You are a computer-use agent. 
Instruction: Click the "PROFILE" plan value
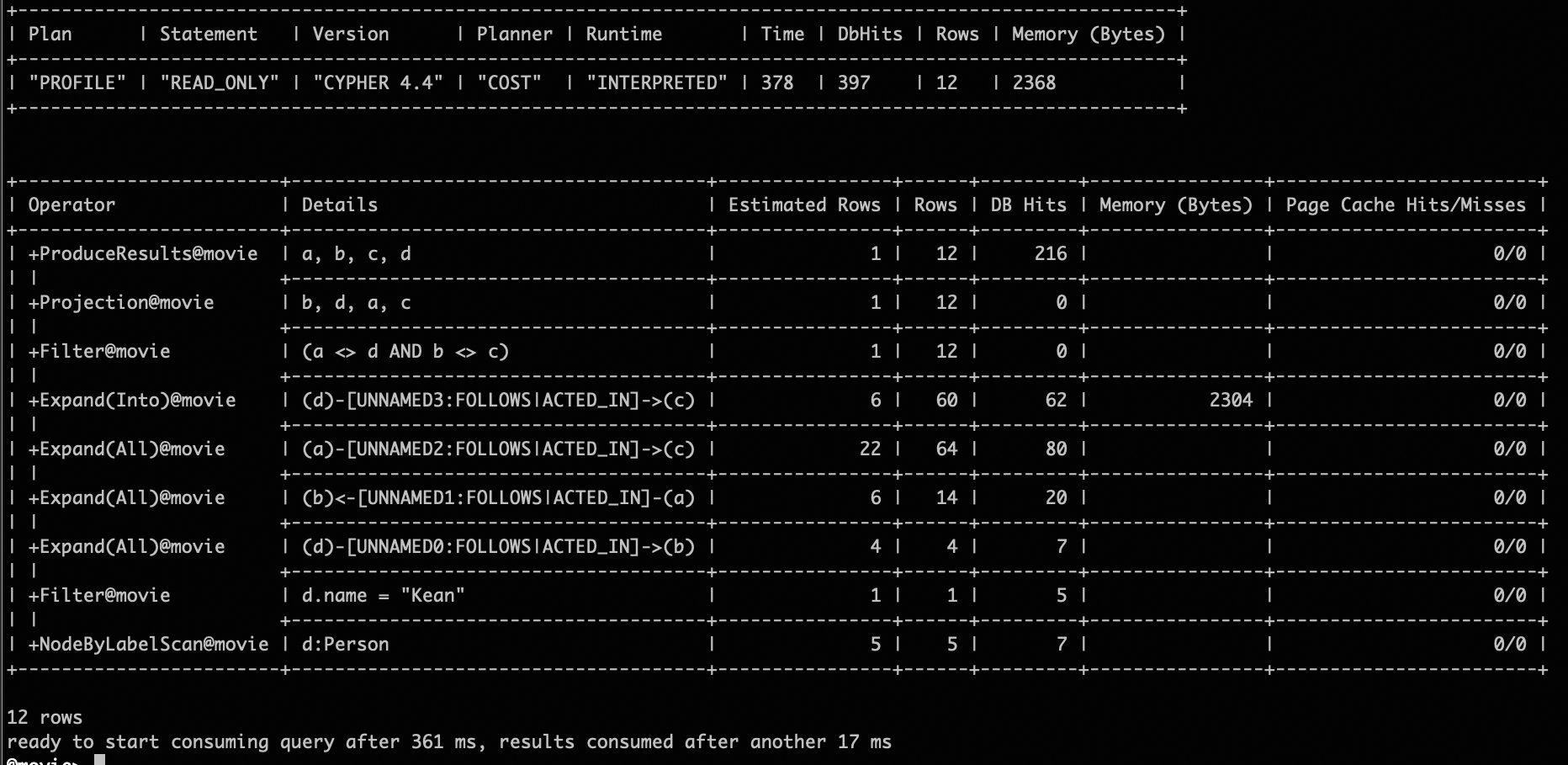77,82
